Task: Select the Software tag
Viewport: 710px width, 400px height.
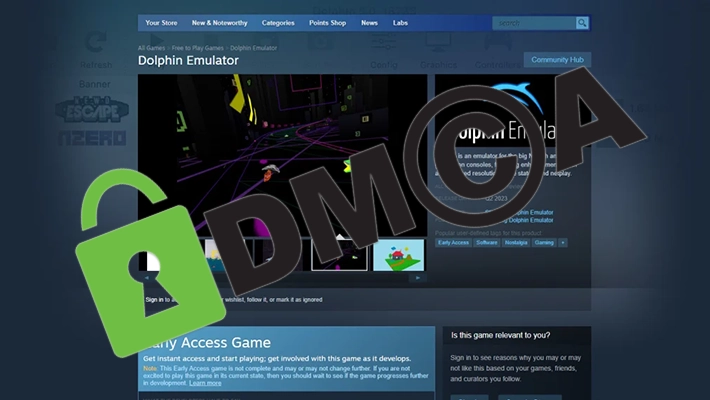Action: [487, 242]
